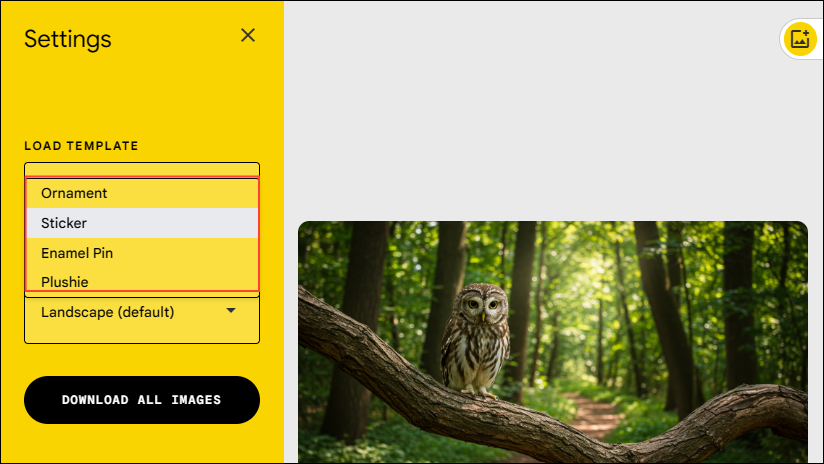
Task: Click the Load Template combo box field
Action: (x=142, y=169)
